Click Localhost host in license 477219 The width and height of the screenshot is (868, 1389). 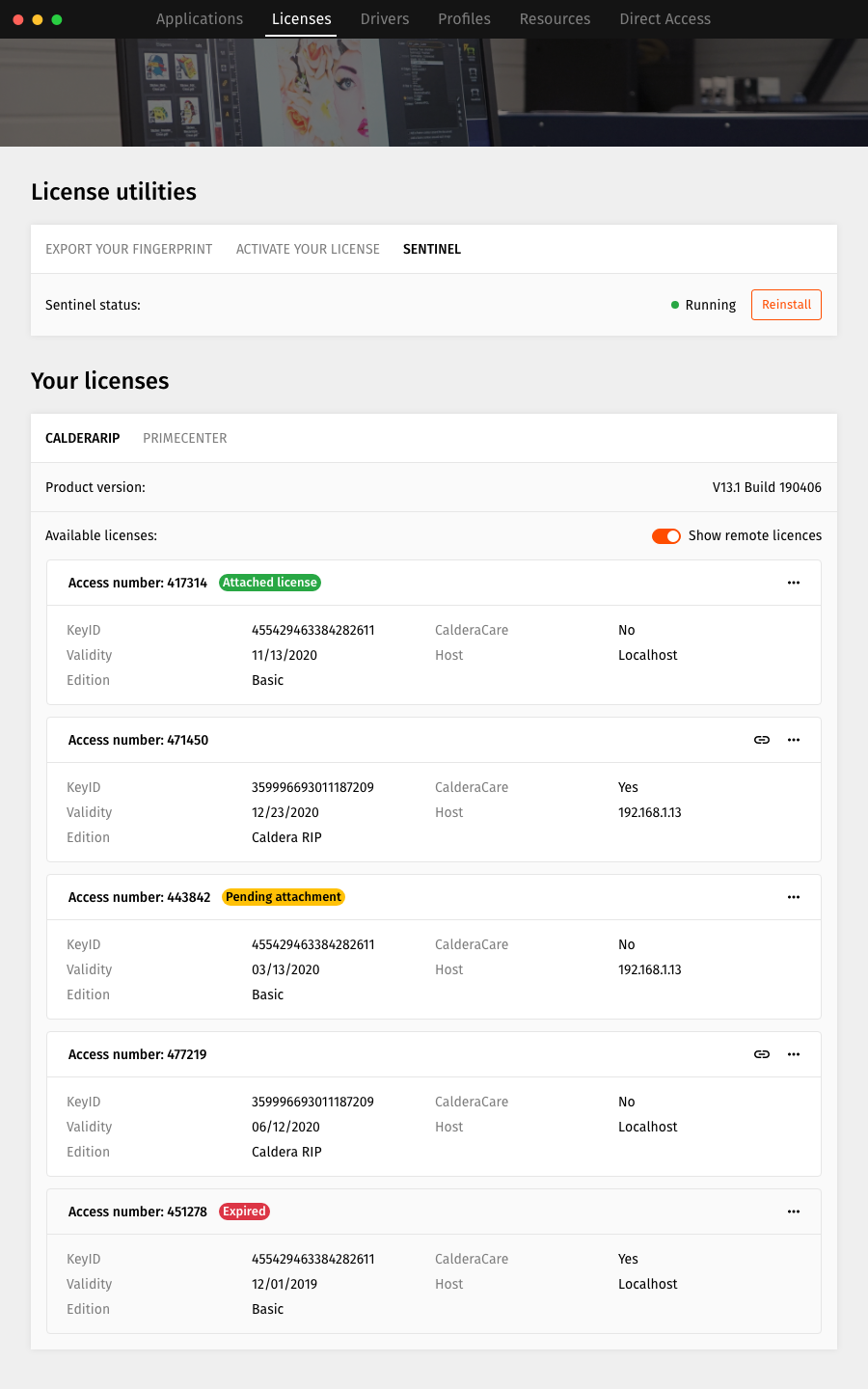coord(648,1127)
